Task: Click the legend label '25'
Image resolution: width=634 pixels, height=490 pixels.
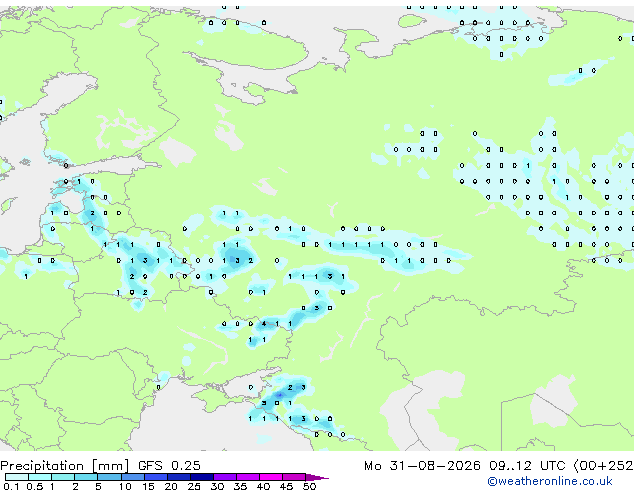Action: (194, 486)
